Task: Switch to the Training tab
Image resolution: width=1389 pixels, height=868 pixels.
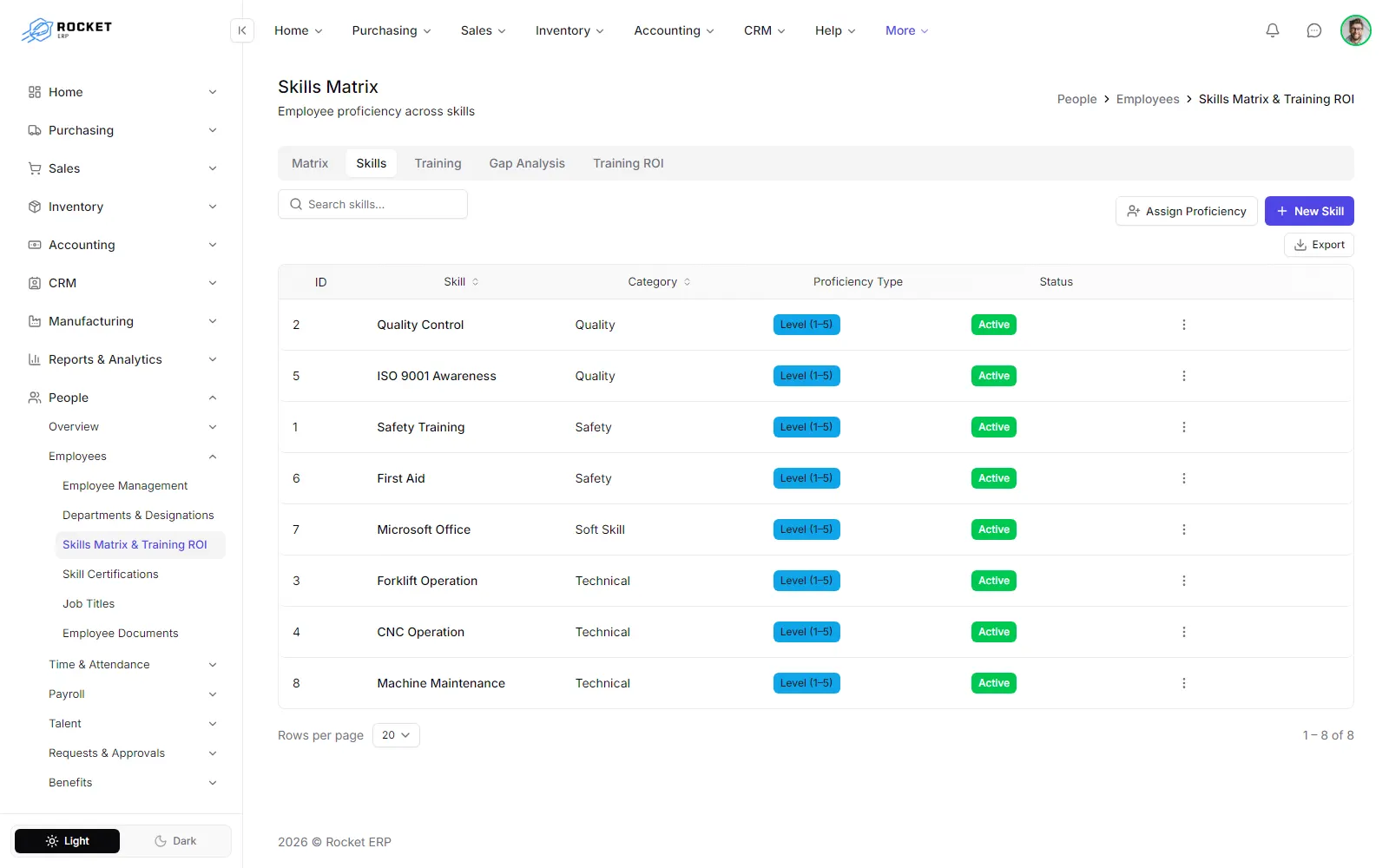Action: tap(438, 163)
